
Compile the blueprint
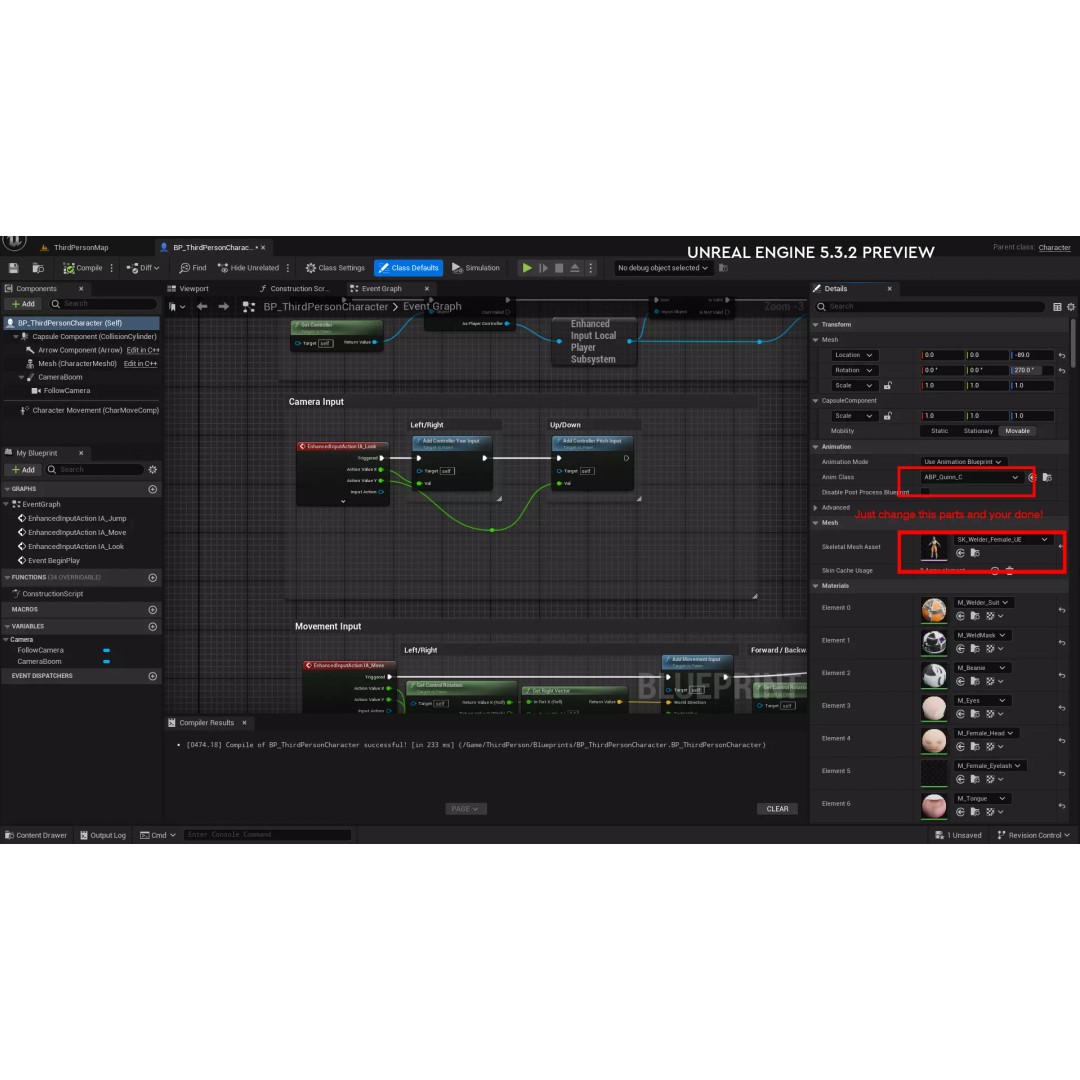pos(83,268)
